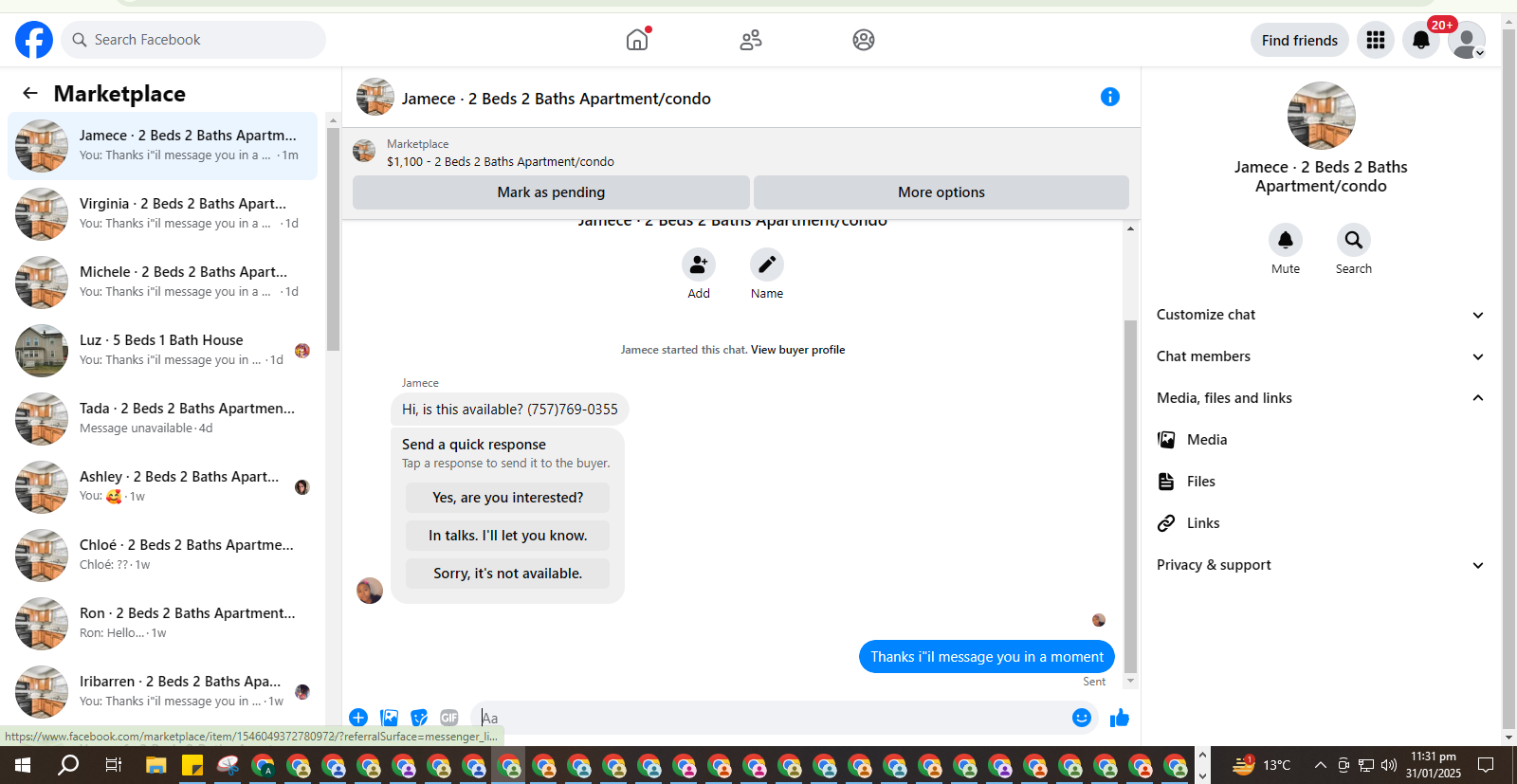The width and height of the screenshot is (1517, 784).
Task: Click the listing photo in the right panel
Action: pos(1321,116)
